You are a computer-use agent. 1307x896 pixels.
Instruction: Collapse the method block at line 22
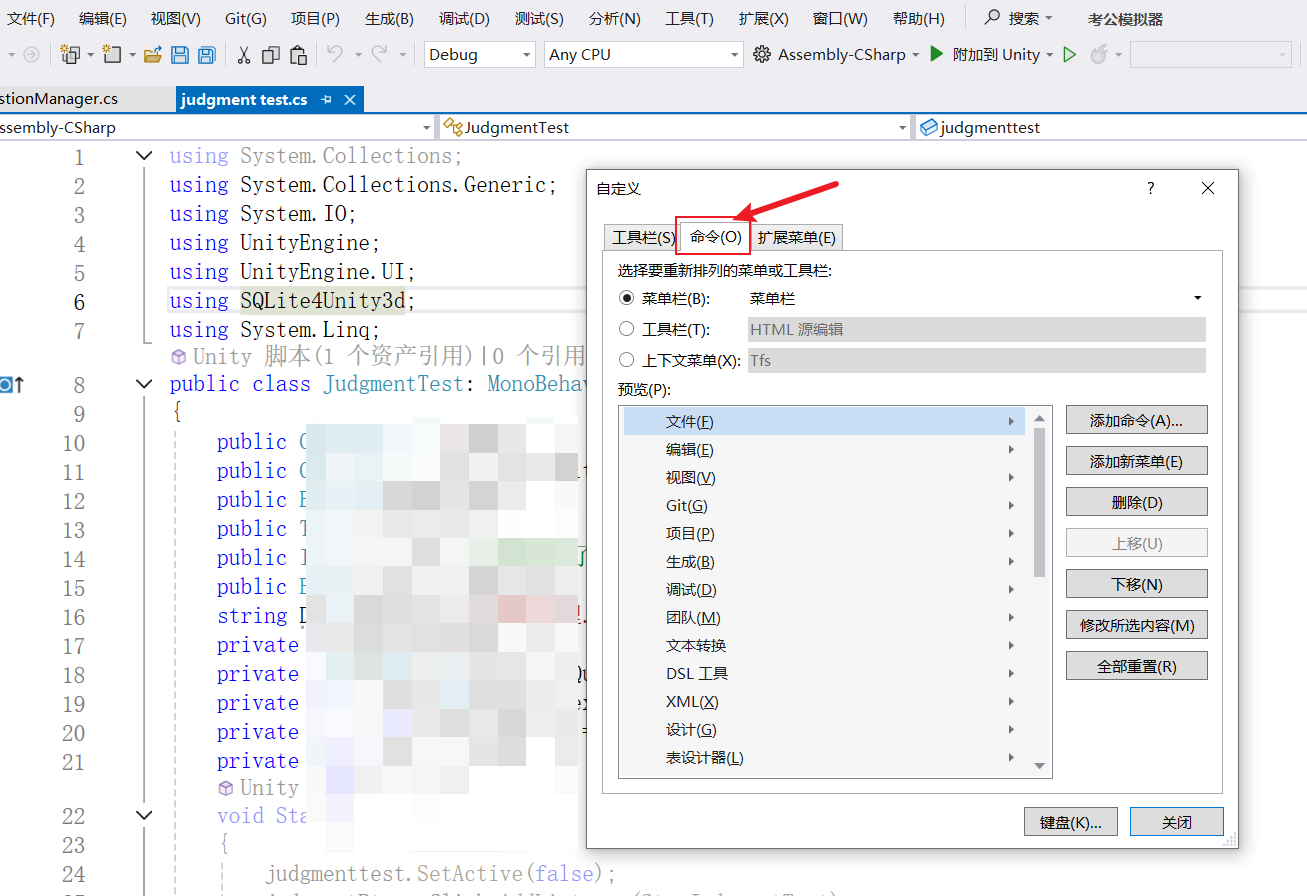click(x=144, y=816)
